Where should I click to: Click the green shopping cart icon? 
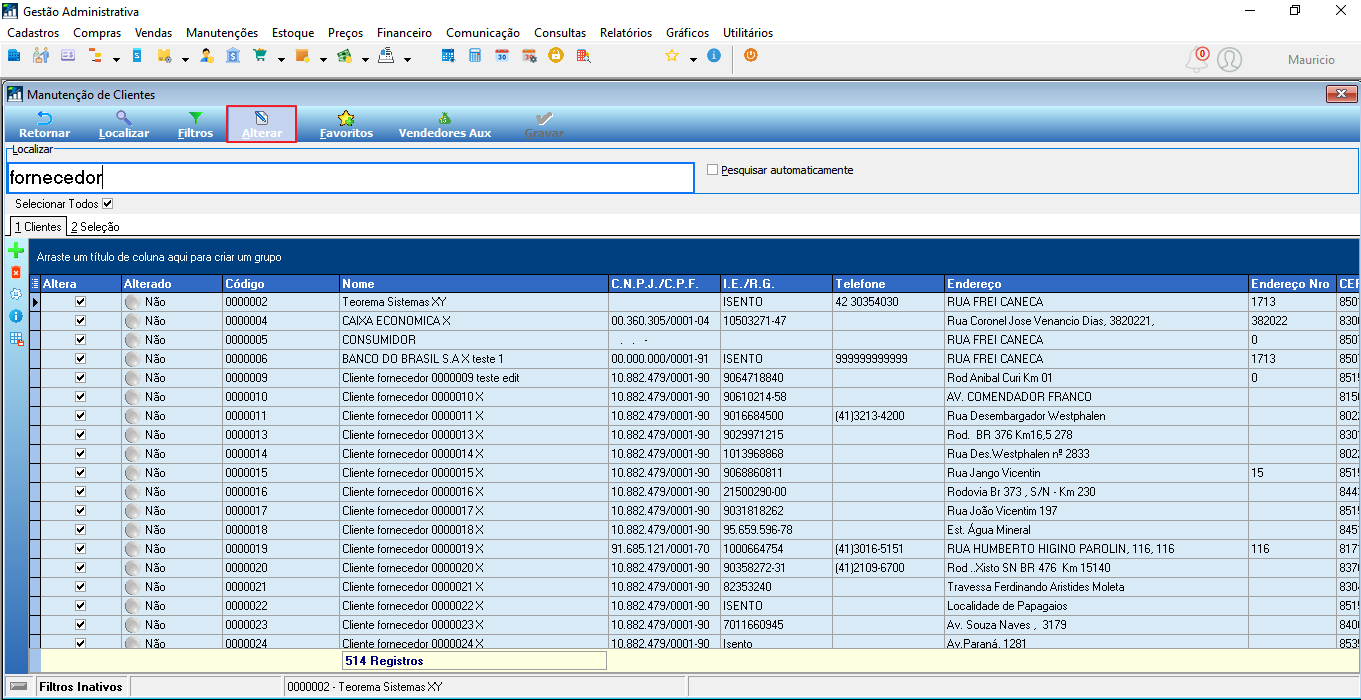(260, 56)
